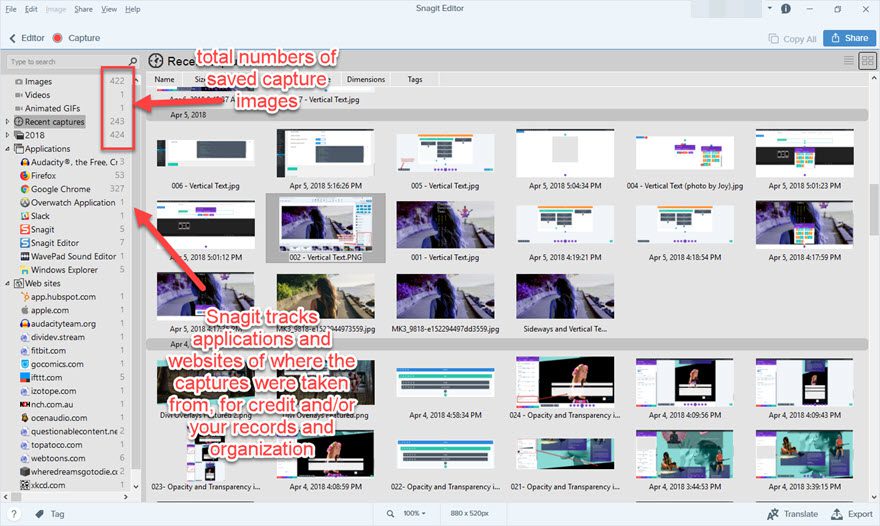Open the account dropdown arrow
880x526 pixels.
point(769,9)
